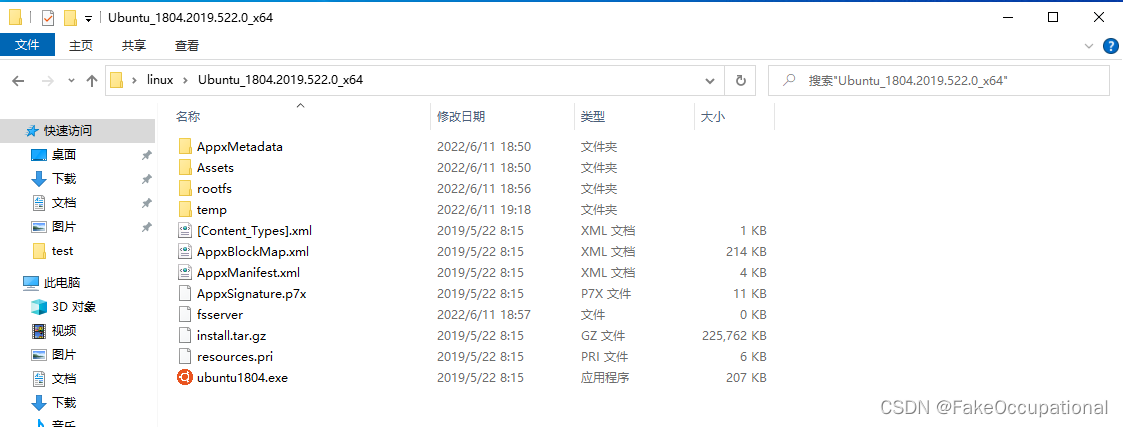
Task: Open the Customize Quick Access Toolbar dropdown
Action: [88, 19]
